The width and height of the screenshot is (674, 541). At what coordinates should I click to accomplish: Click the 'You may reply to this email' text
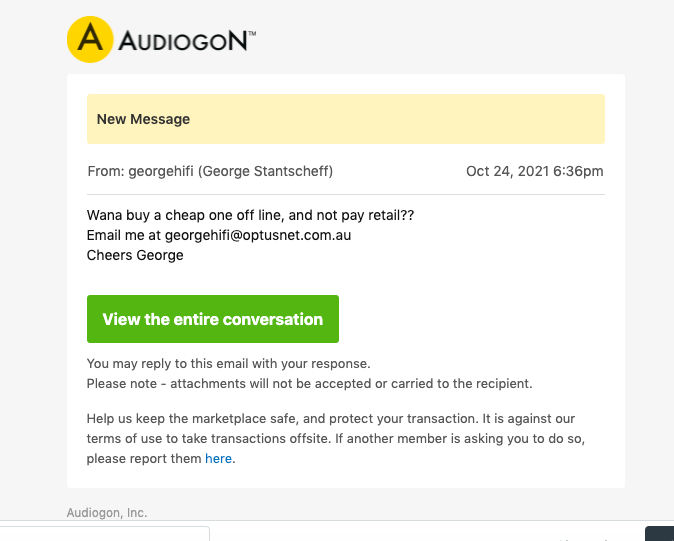pyautogui.click(x=228, y=364)
